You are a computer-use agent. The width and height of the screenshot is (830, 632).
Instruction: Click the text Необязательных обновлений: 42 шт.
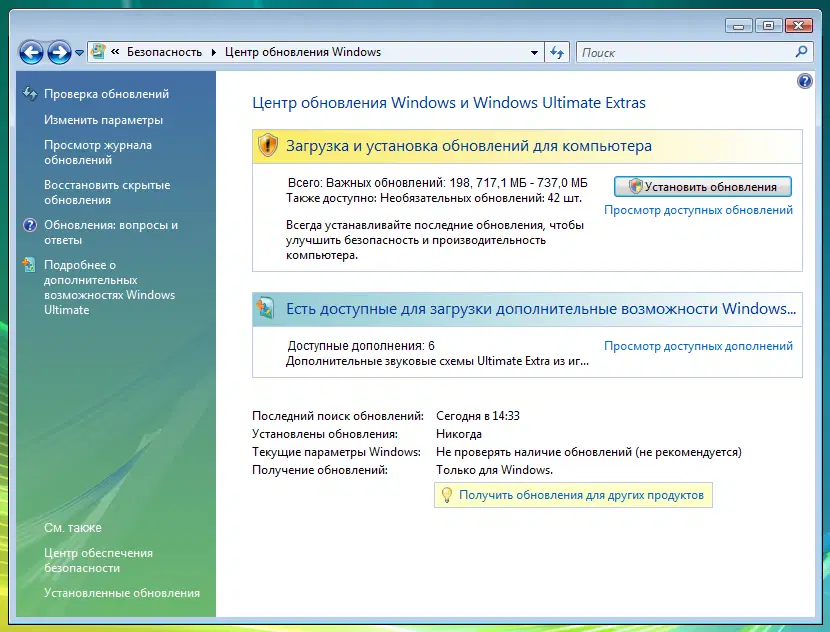(x=481, y=198)
